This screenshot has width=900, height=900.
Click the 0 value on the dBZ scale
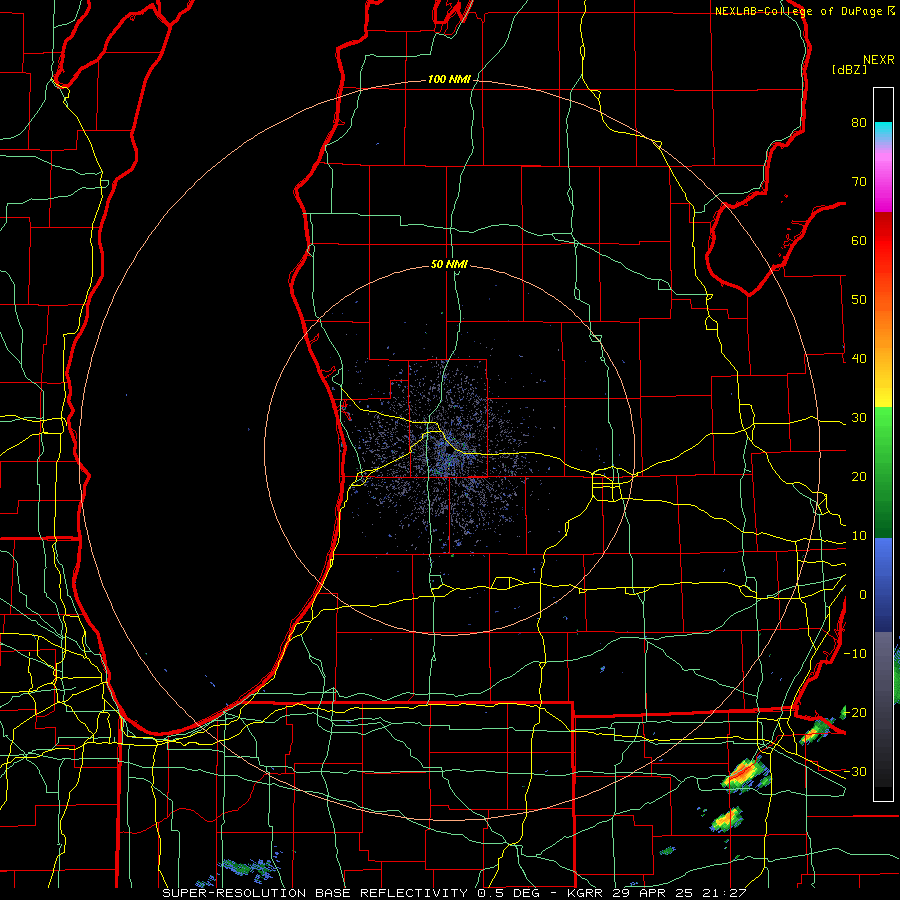point(863,595)
